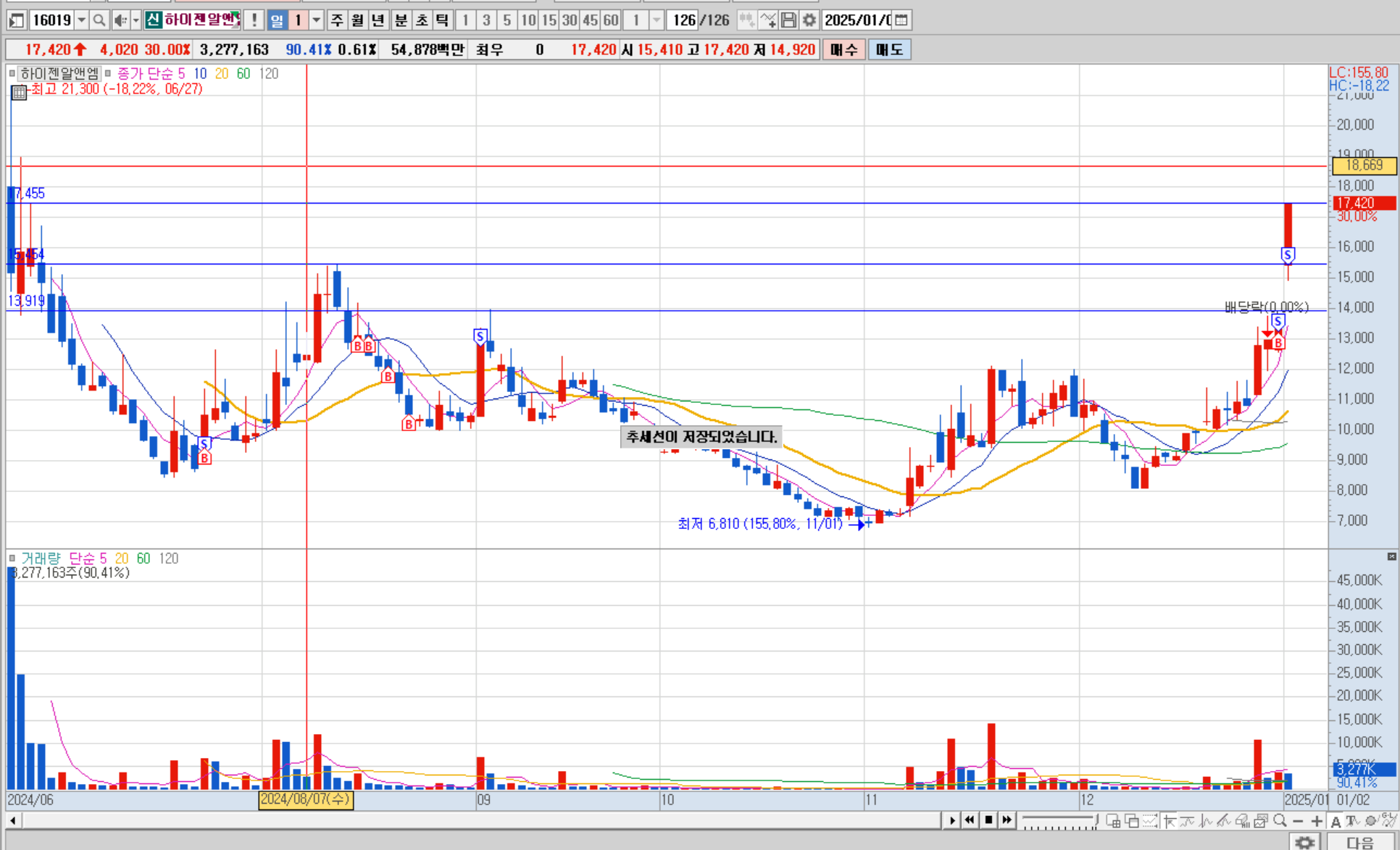The height and width of the screenshot is (850, 1400).
Task: Click the plus zoom-in icon
Action: (x=1317, y=820)
